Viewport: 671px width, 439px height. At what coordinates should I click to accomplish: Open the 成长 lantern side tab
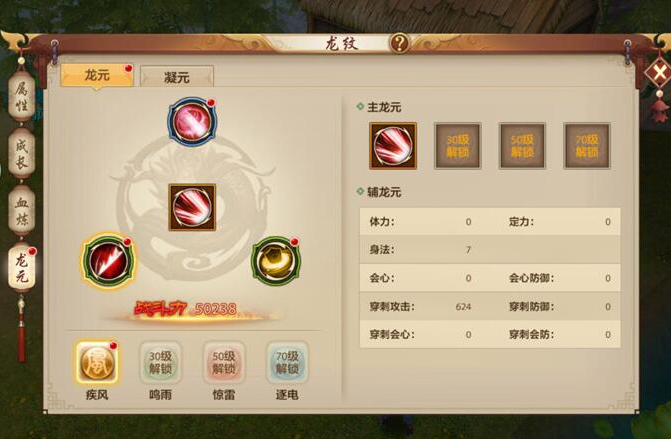(22, 153)
